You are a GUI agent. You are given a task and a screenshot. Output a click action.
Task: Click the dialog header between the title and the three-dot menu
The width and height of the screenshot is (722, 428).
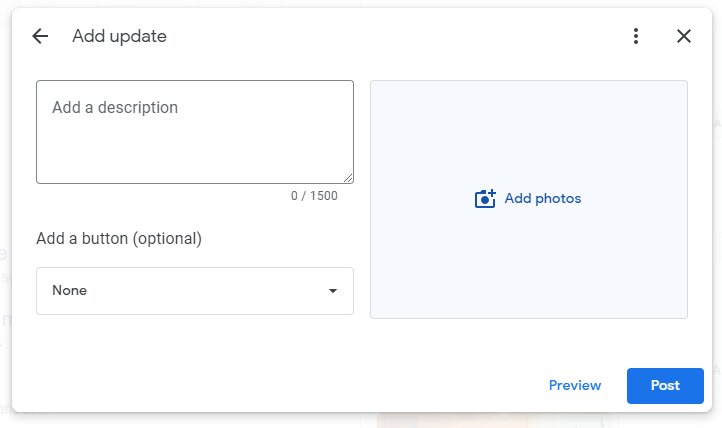[396, 36]
